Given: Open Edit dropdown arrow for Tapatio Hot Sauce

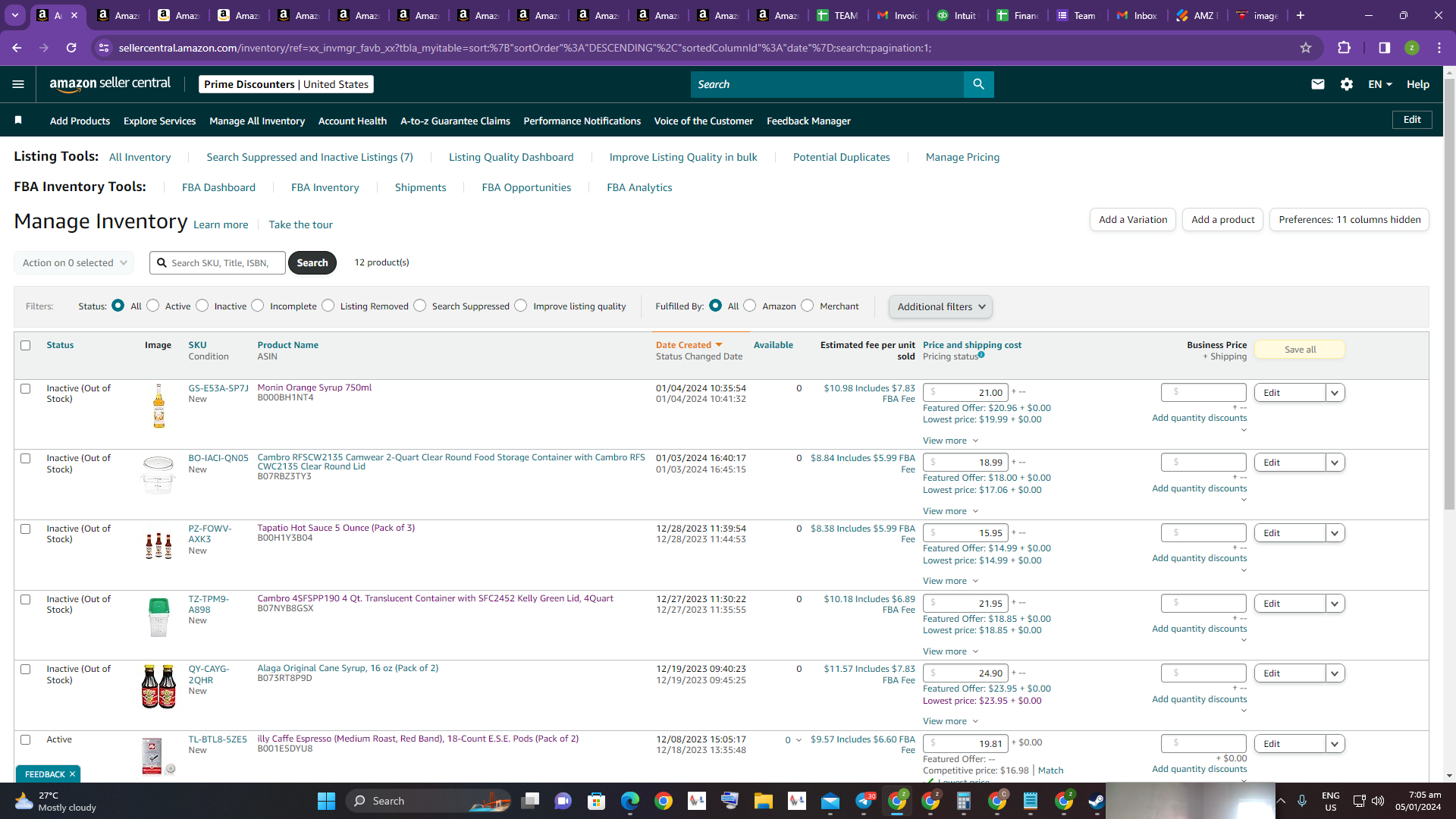Looking at the screenshot, I should click(1335, 533).
